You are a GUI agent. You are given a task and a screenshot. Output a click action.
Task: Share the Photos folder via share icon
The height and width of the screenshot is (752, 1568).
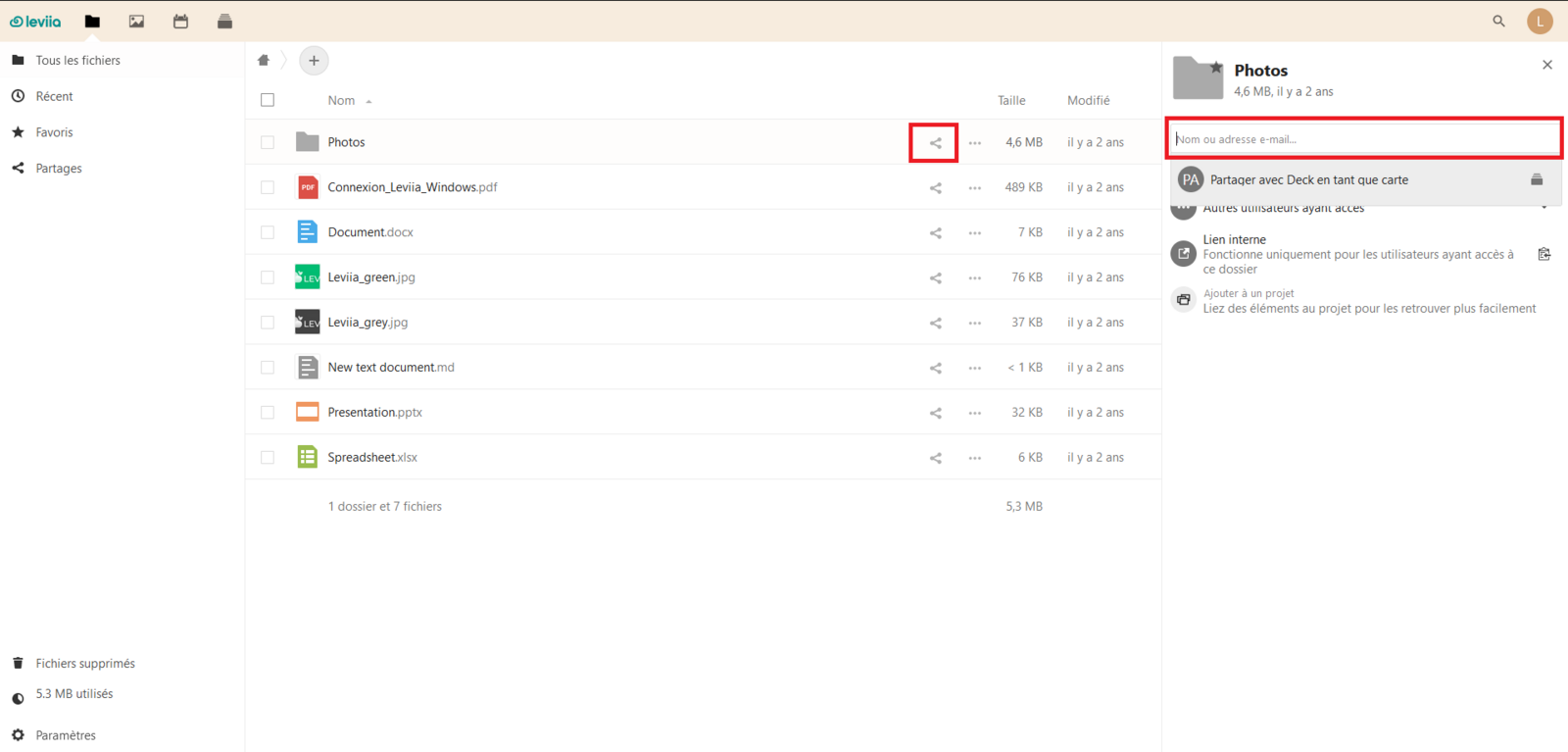pyautogui.click(x=935, y=143)
